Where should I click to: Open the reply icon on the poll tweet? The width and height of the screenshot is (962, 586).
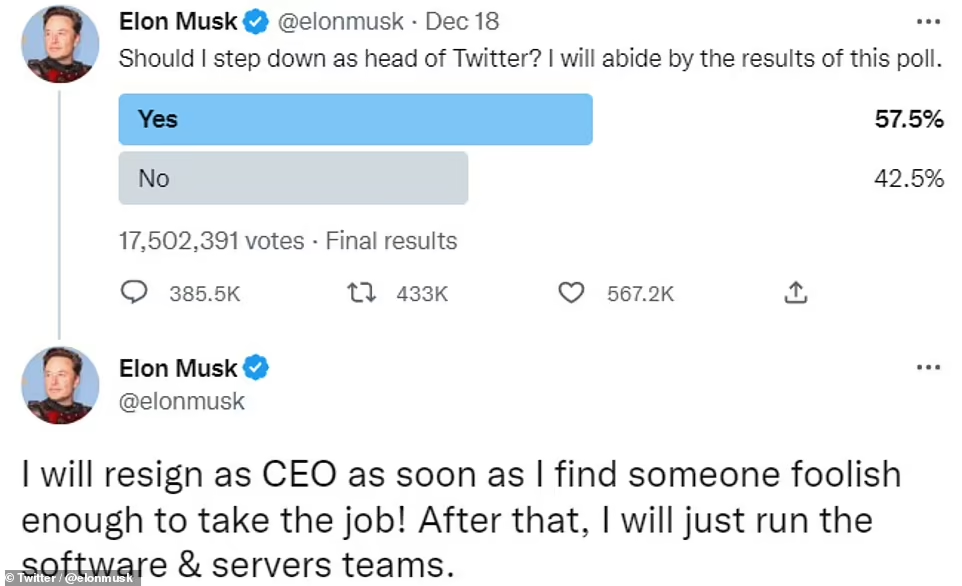pos(135,292)
